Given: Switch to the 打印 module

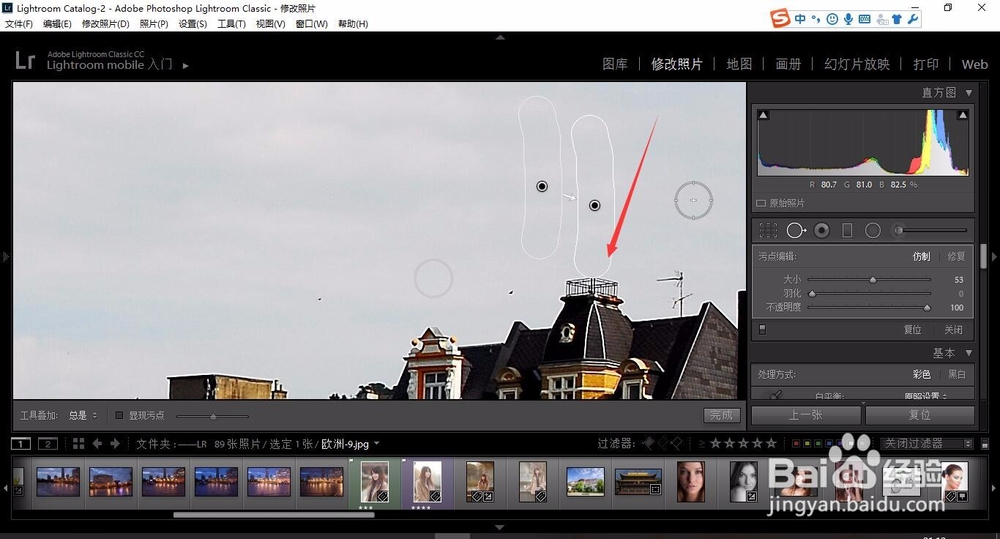Looking at the screenshot, I should [x=925, y=64].
